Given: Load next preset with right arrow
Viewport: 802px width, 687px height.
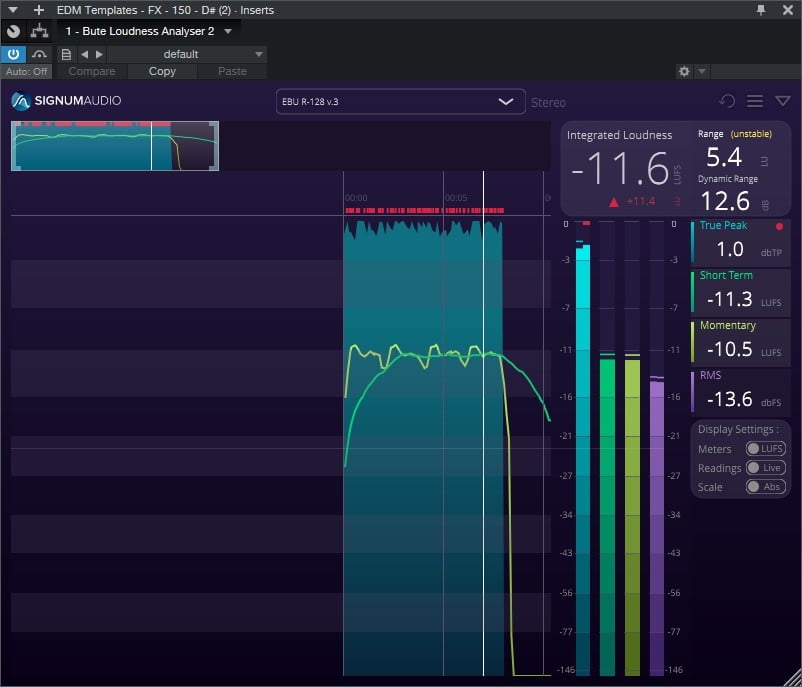Looking at the screenshot, I should (99, 54).
